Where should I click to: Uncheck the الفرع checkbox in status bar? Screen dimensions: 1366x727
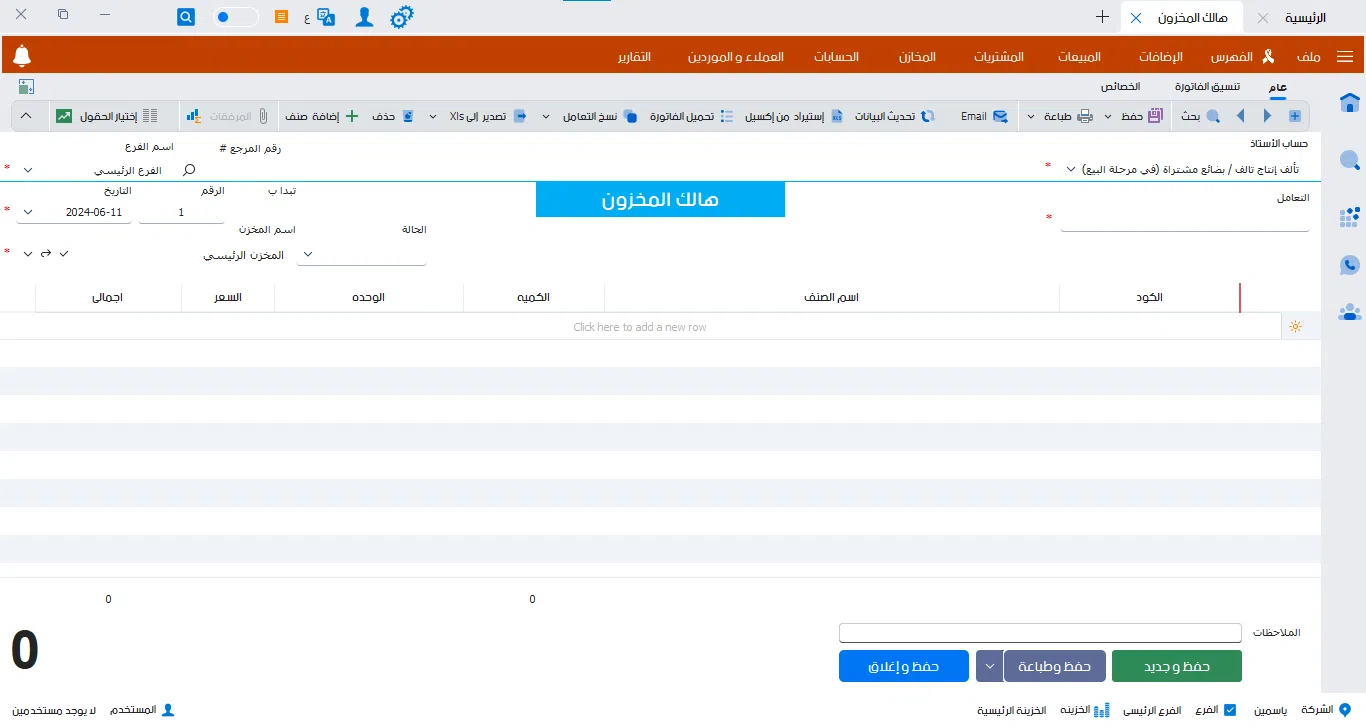pyautogui.click(x=1232, y=710)
